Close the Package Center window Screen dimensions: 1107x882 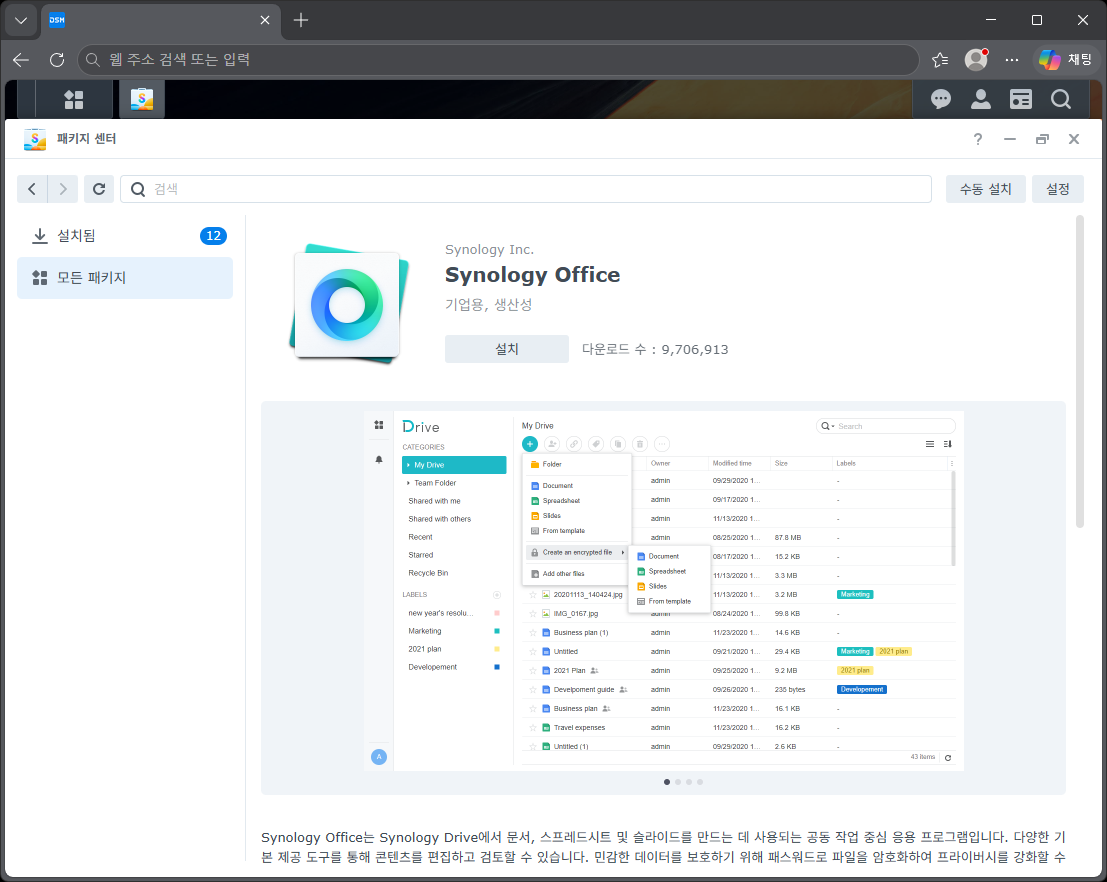coord(1074,139)
